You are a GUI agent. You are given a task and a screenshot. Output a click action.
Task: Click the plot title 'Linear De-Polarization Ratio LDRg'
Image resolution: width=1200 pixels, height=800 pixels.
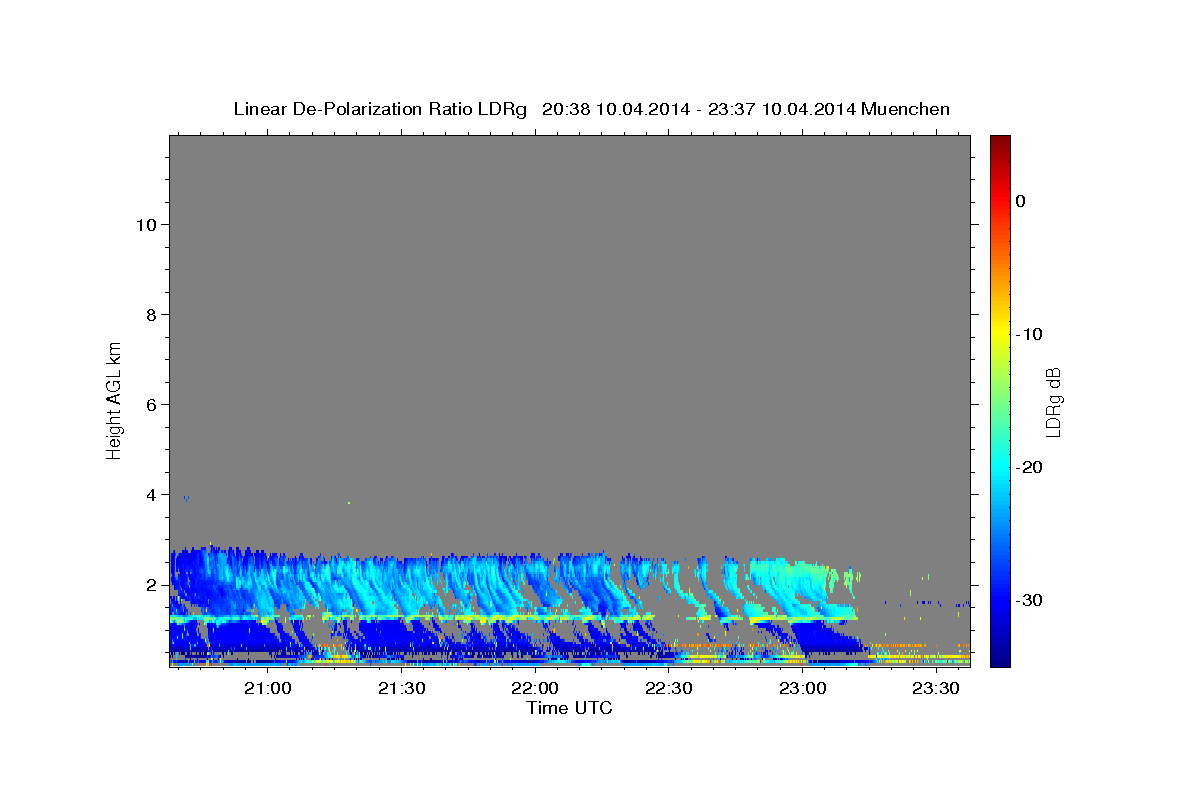click(380, 109)
